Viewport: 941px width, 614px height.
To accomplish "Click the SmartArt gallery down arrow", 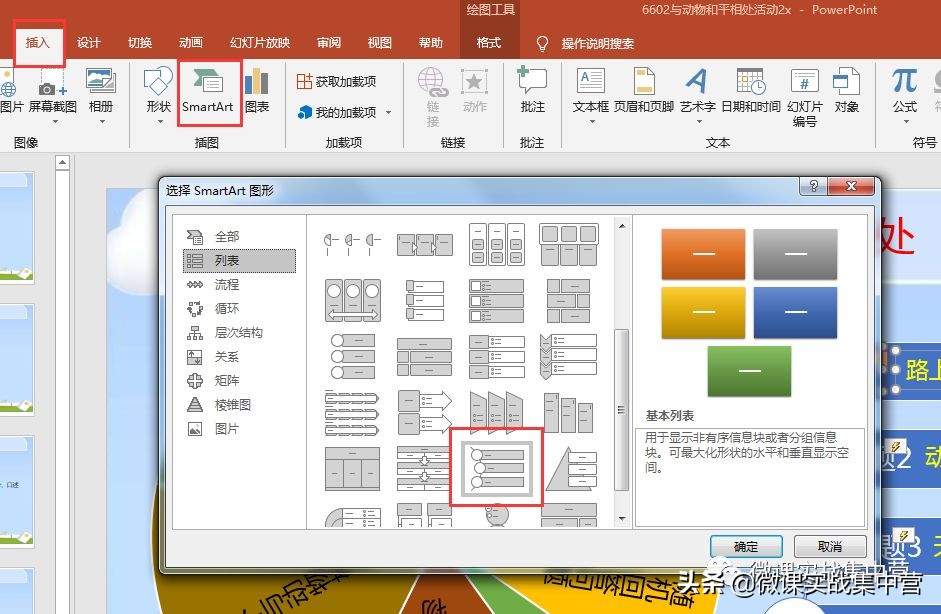I will point(622,518).
